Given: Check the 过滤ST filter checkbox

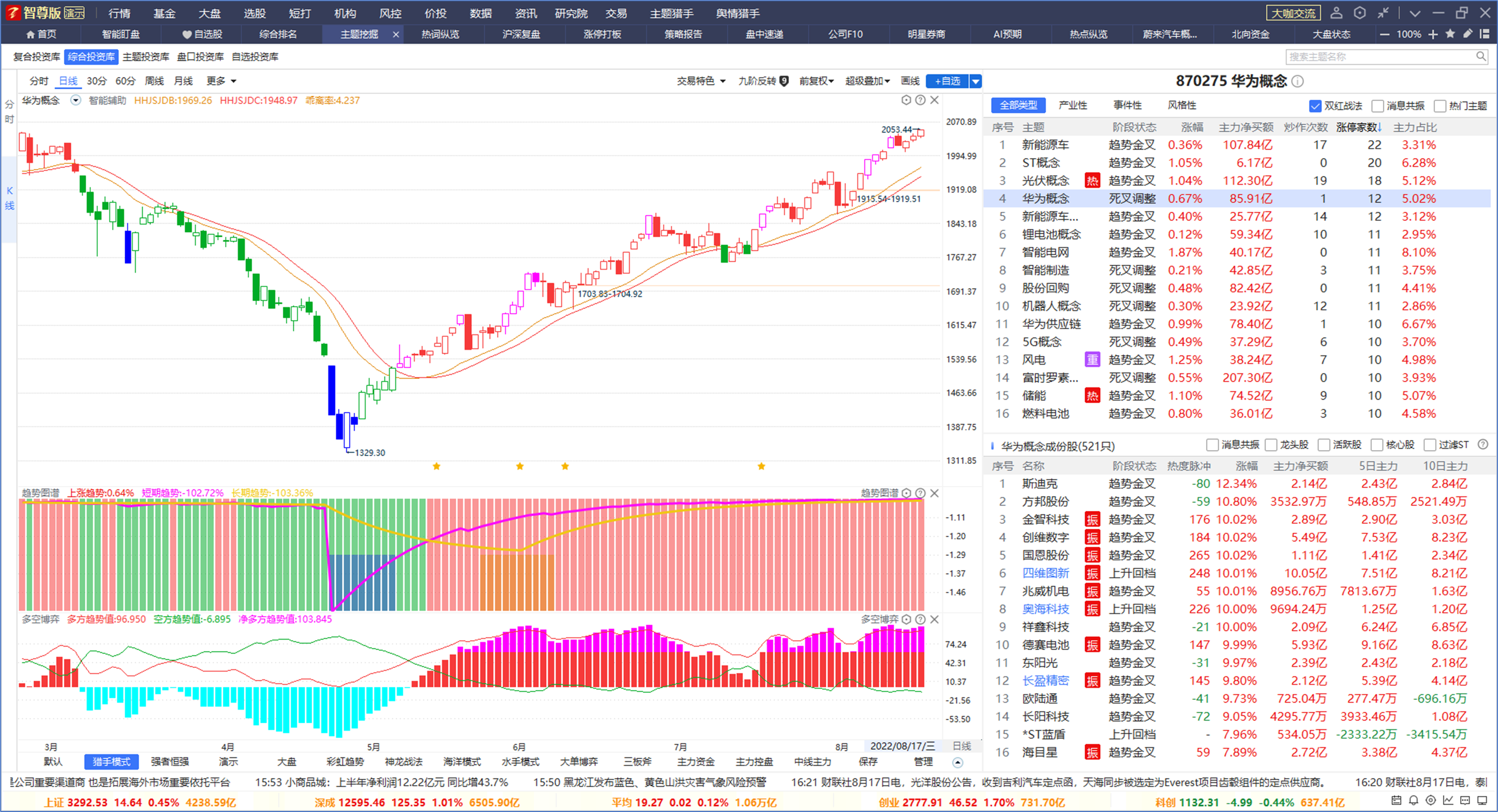Looking at the screenshot, I should click(1430, 445).
